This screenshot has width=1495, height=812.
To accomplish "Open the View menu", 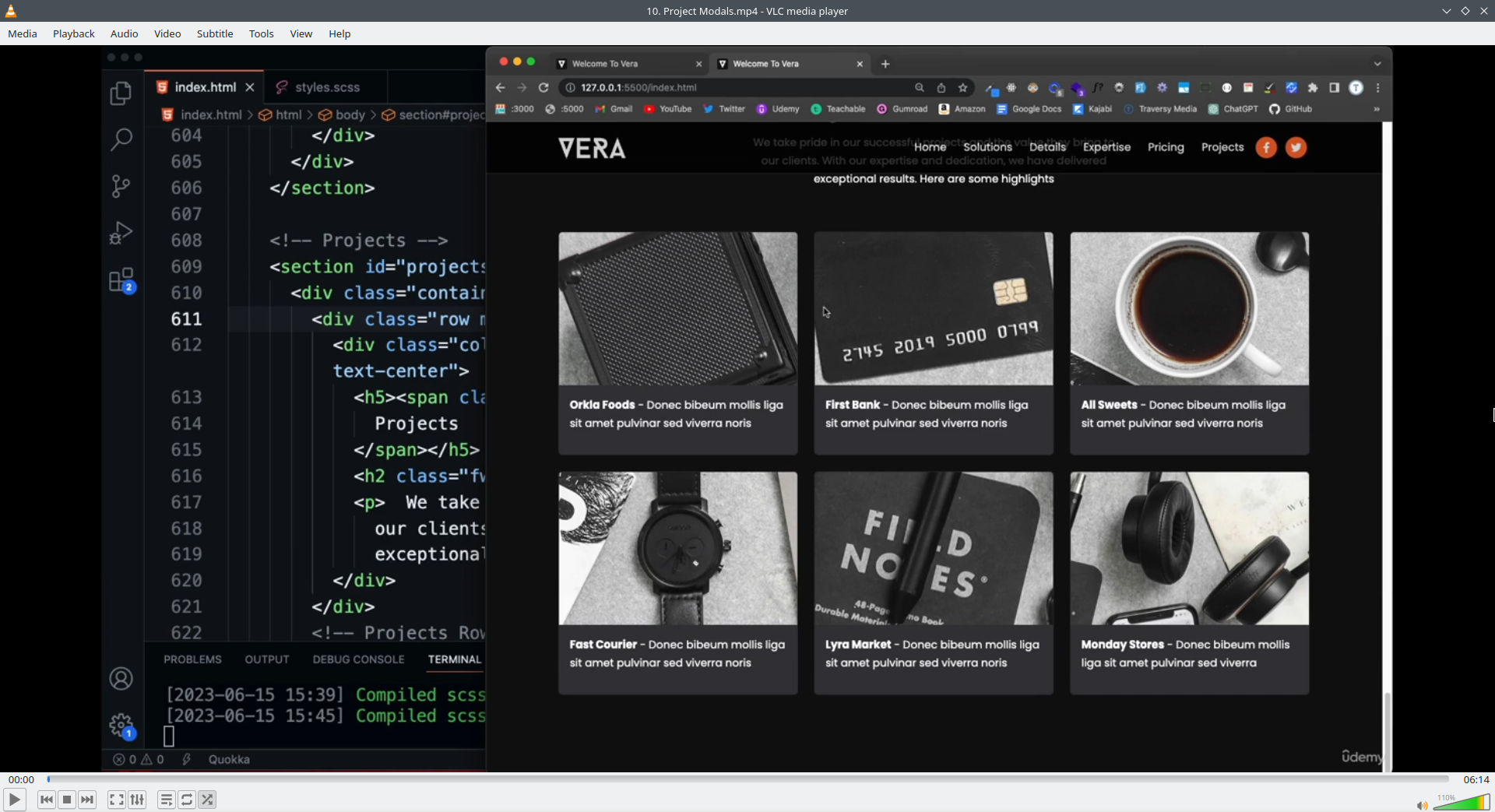I will point(301,33).
